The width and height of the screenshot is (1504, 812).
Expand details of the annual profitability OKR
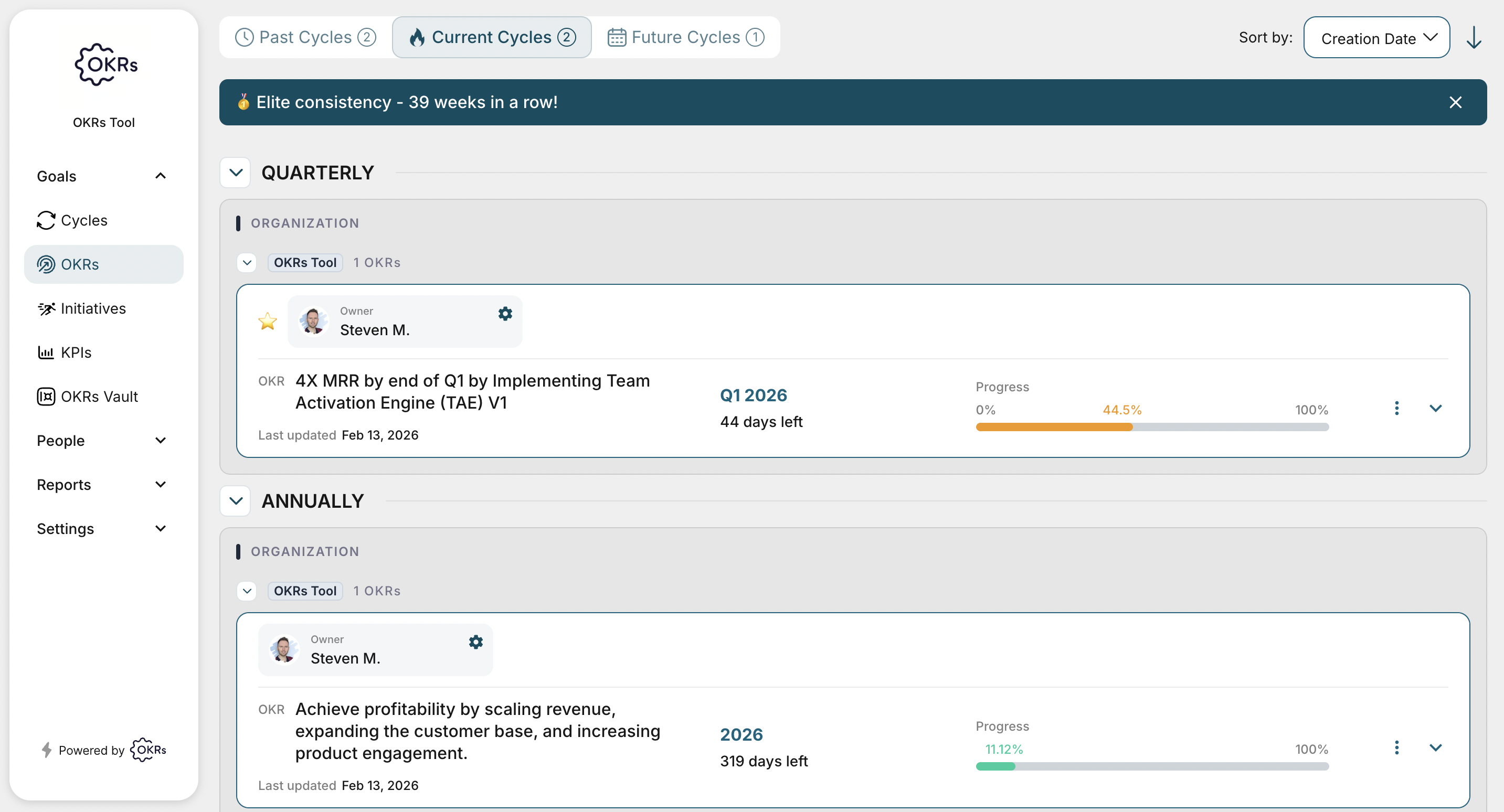(x=1436, y=747)
